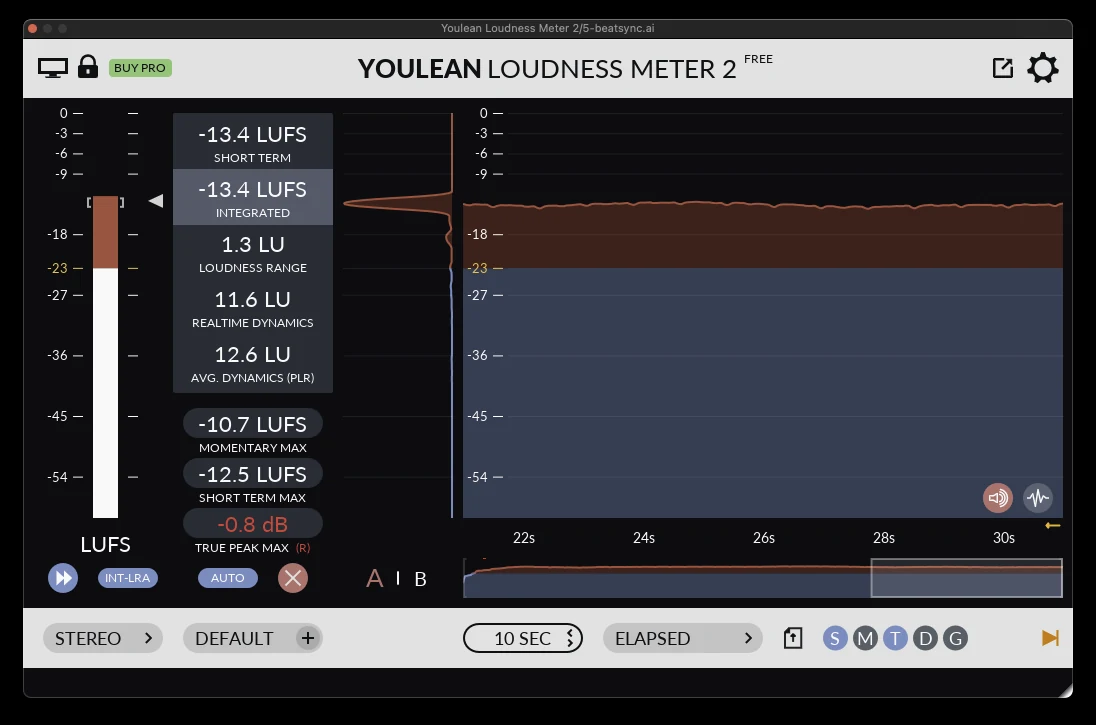Toggle the M momentary graph button

click(x=865, y=638)
